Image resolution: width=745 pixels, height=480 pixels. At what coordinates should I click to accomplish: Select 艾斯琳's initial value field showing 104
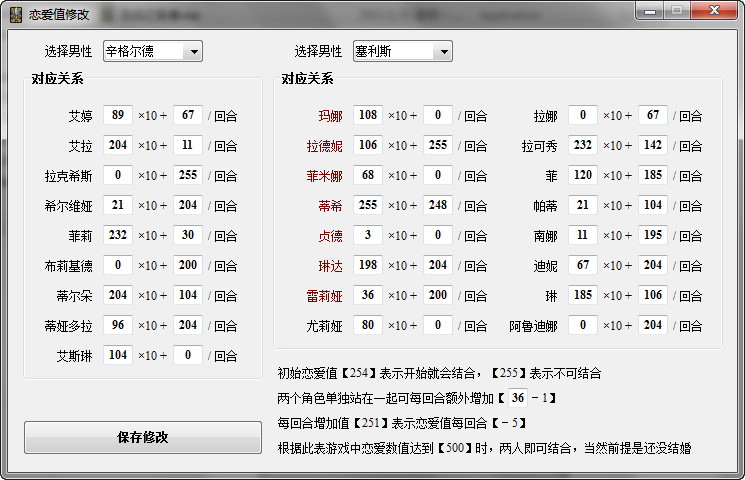[x=118, y=356]
